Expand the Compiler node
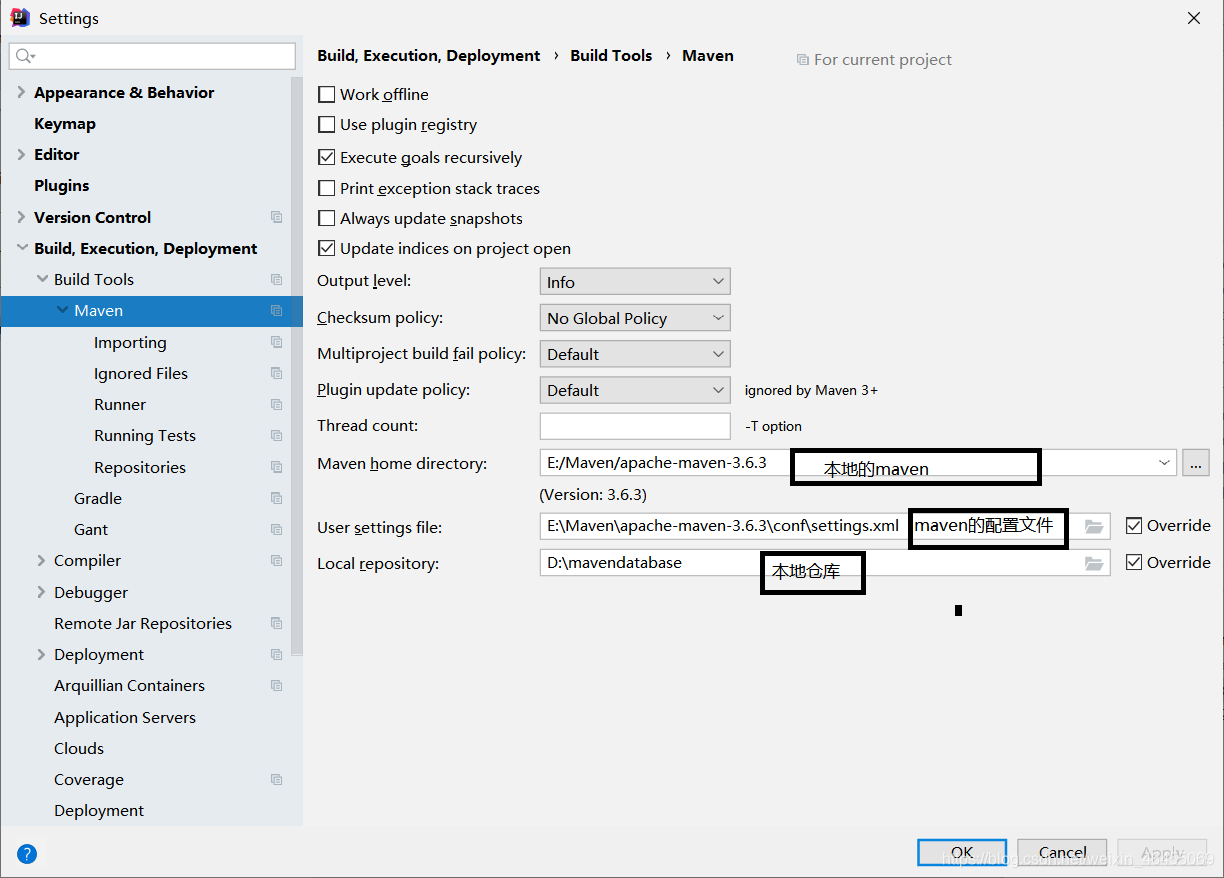Viewport: 1224px width, 878px height. 41,560
